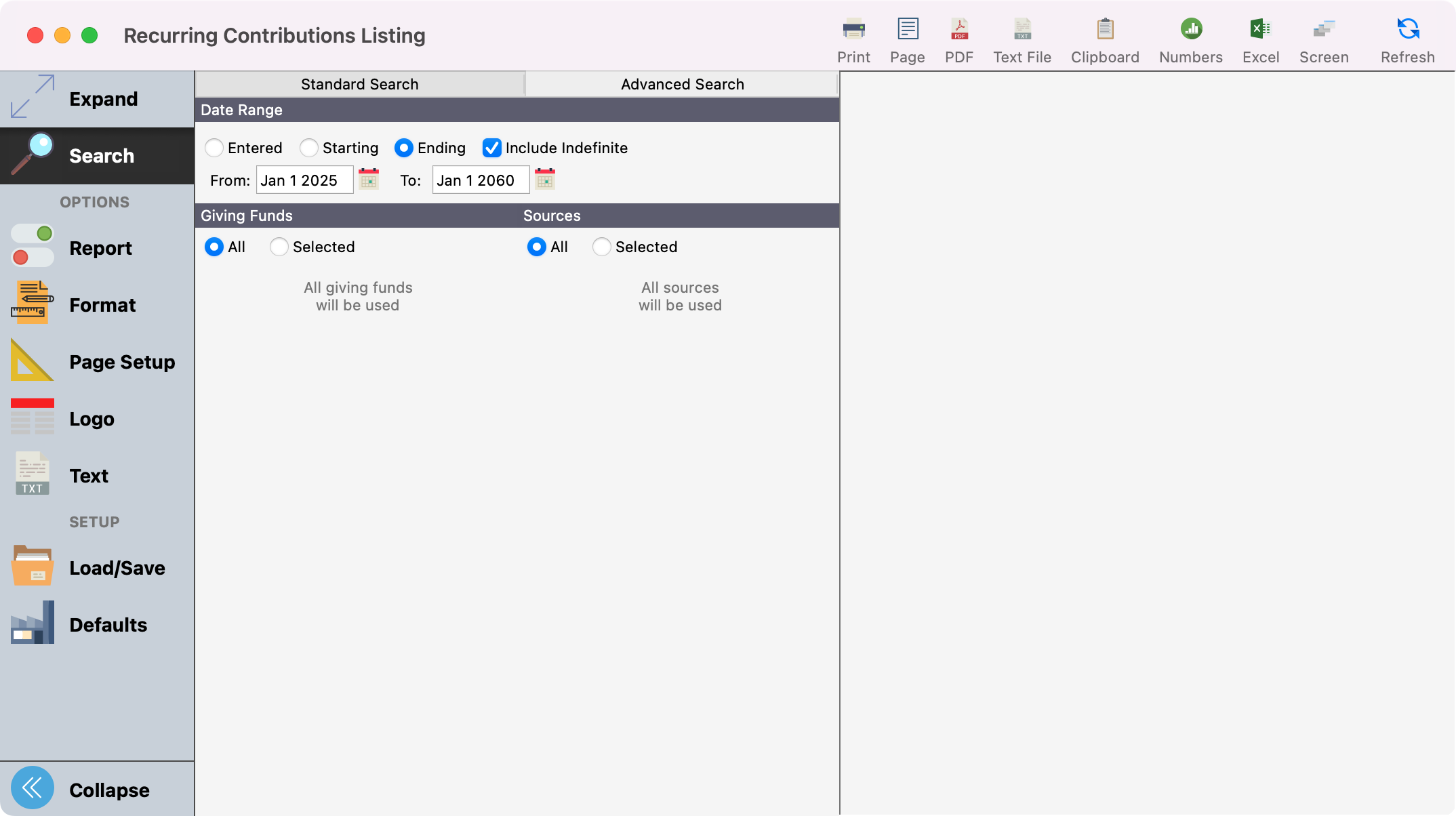Open calendar picker for From date
Screen dimensions: 1456x816
pyautogui.click(x=369, y=179)
